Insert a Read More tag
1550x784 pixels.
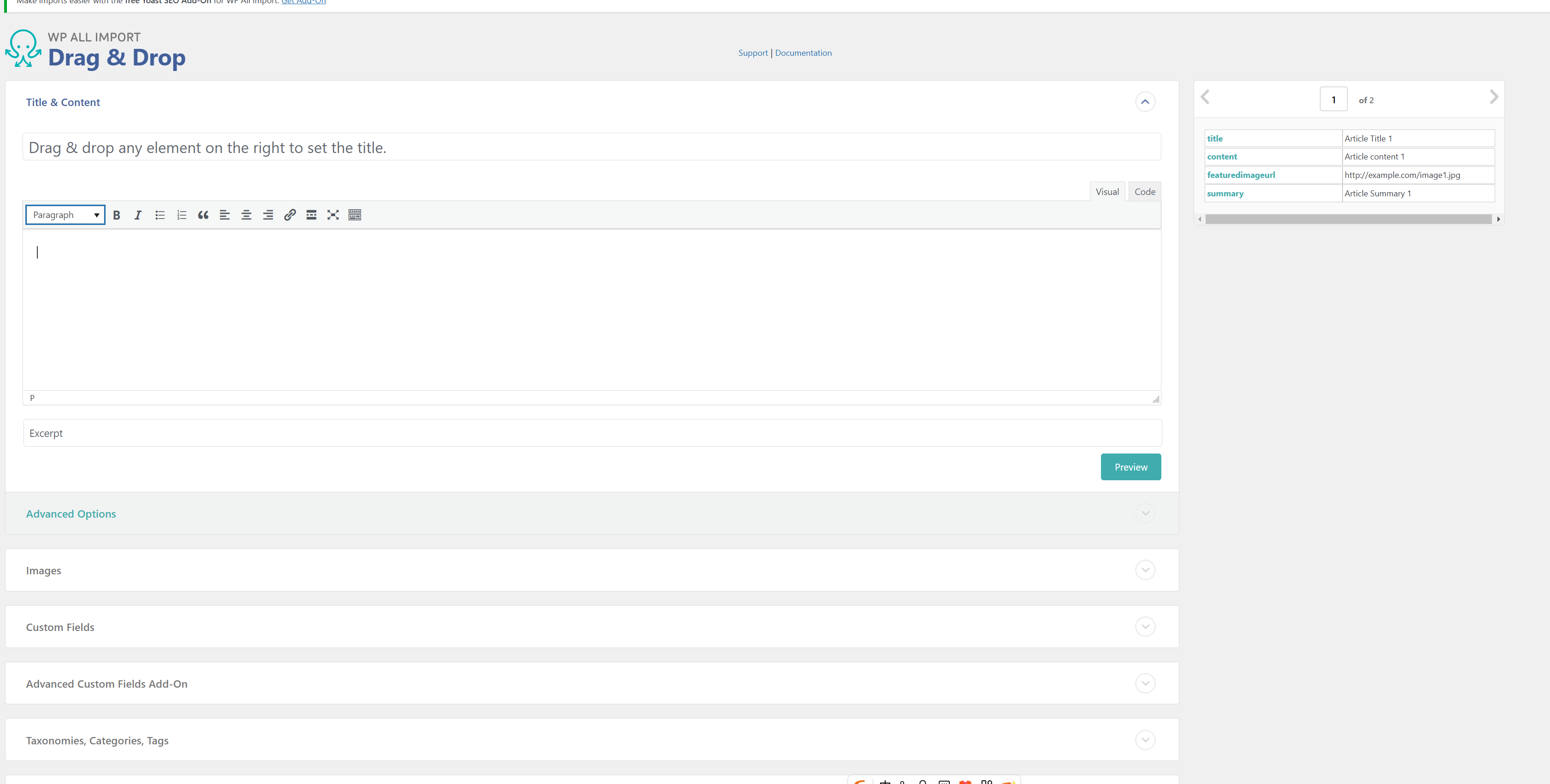point(311,215)
